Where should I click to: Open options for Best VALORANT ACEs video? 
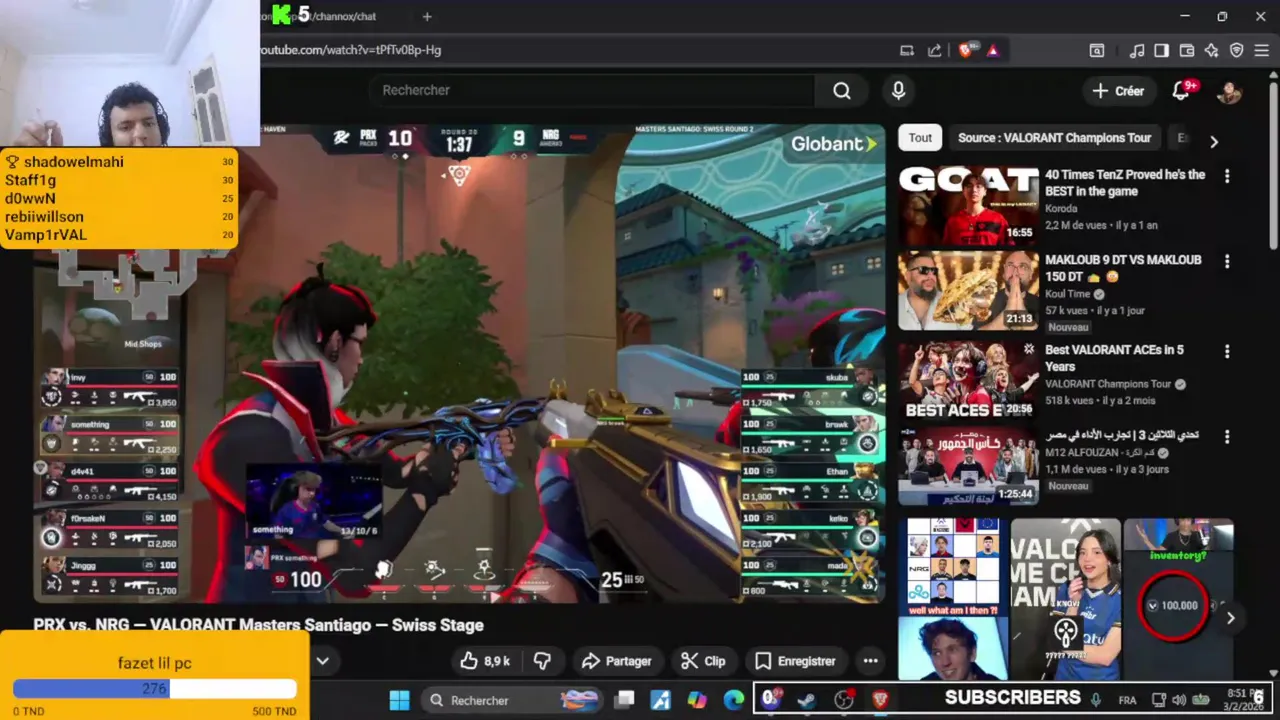click(1227, 352)
